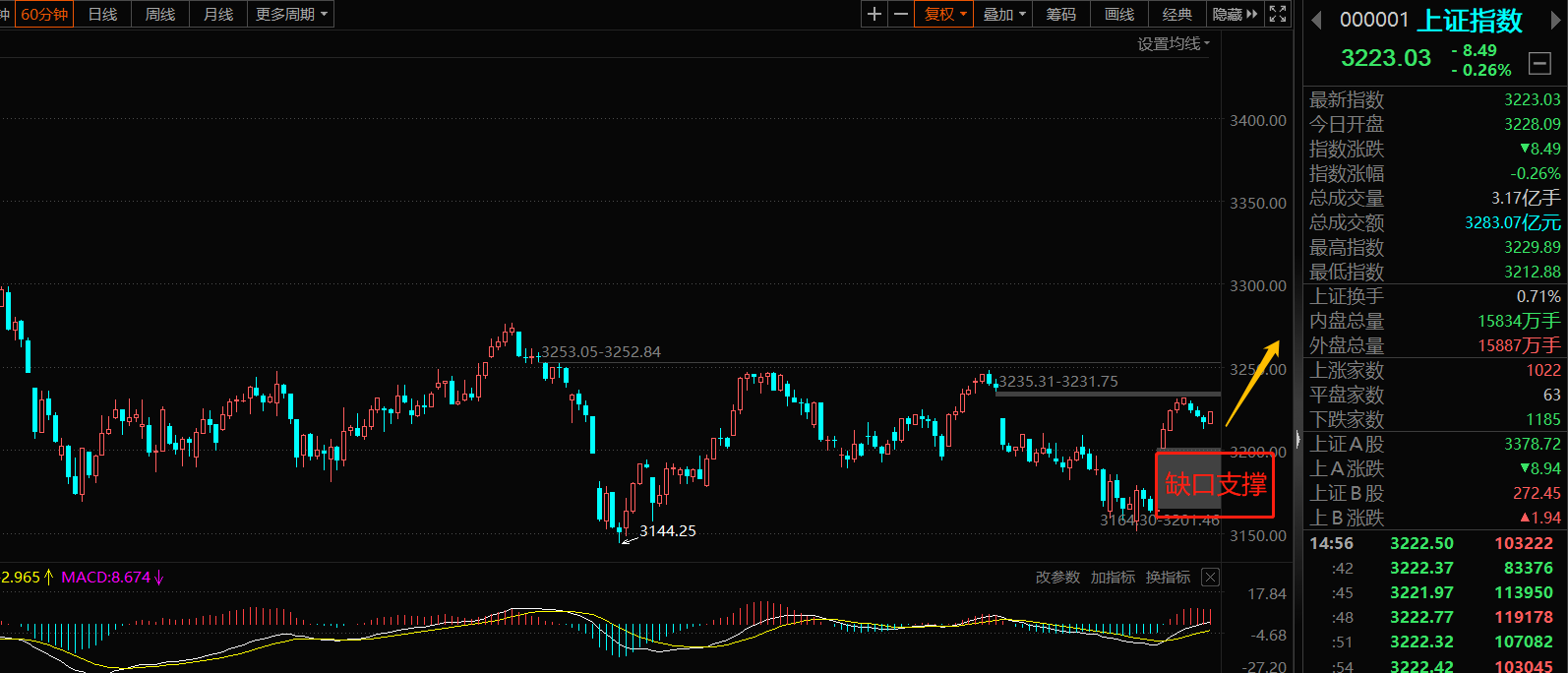The image size is (1568, 673).
Task: Click 总成交额 value 3283.07亿元
Action: tap(1513, 222)
